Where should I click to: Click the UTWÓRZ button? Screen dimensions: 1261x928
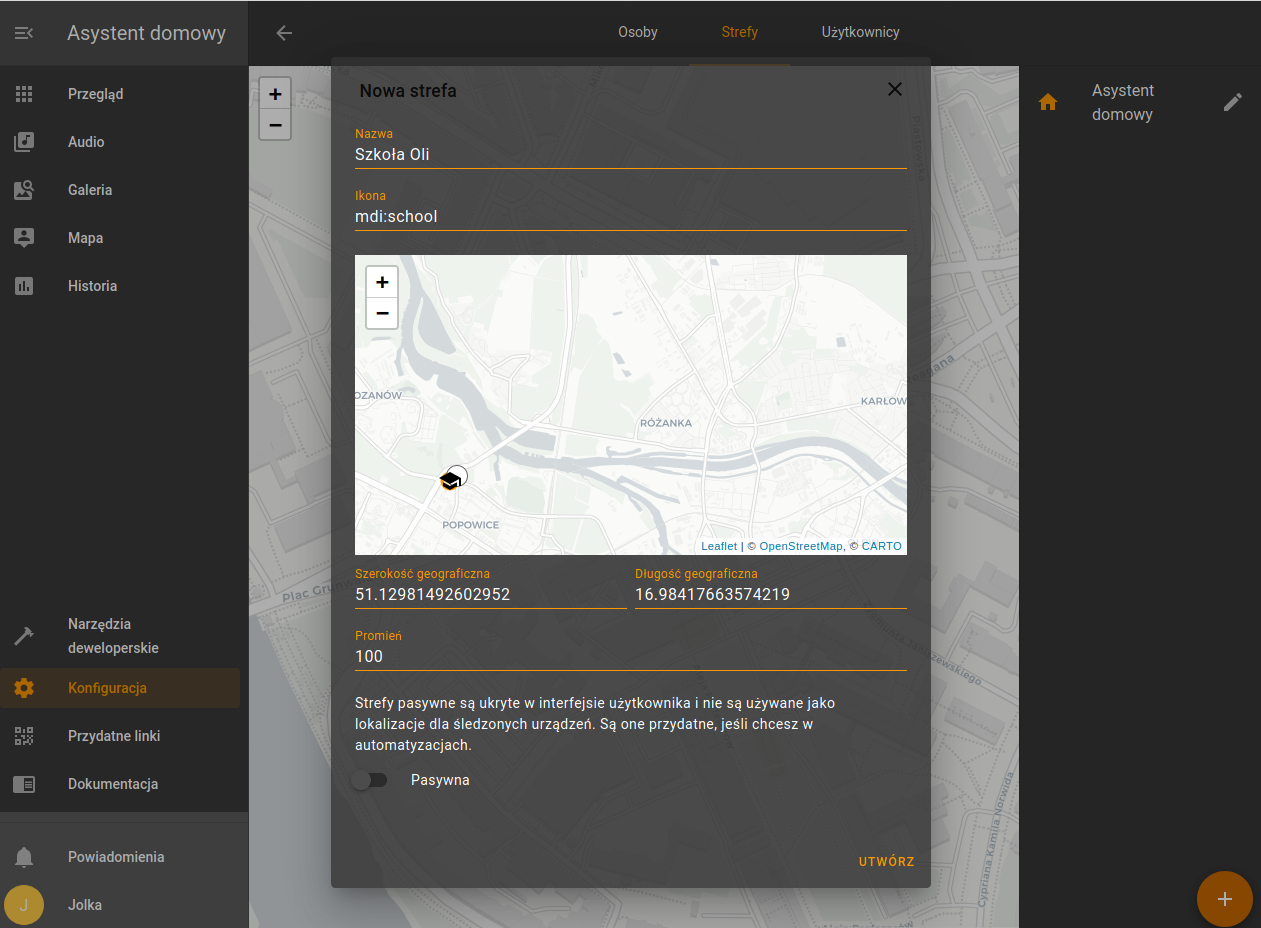coord(887,862)
